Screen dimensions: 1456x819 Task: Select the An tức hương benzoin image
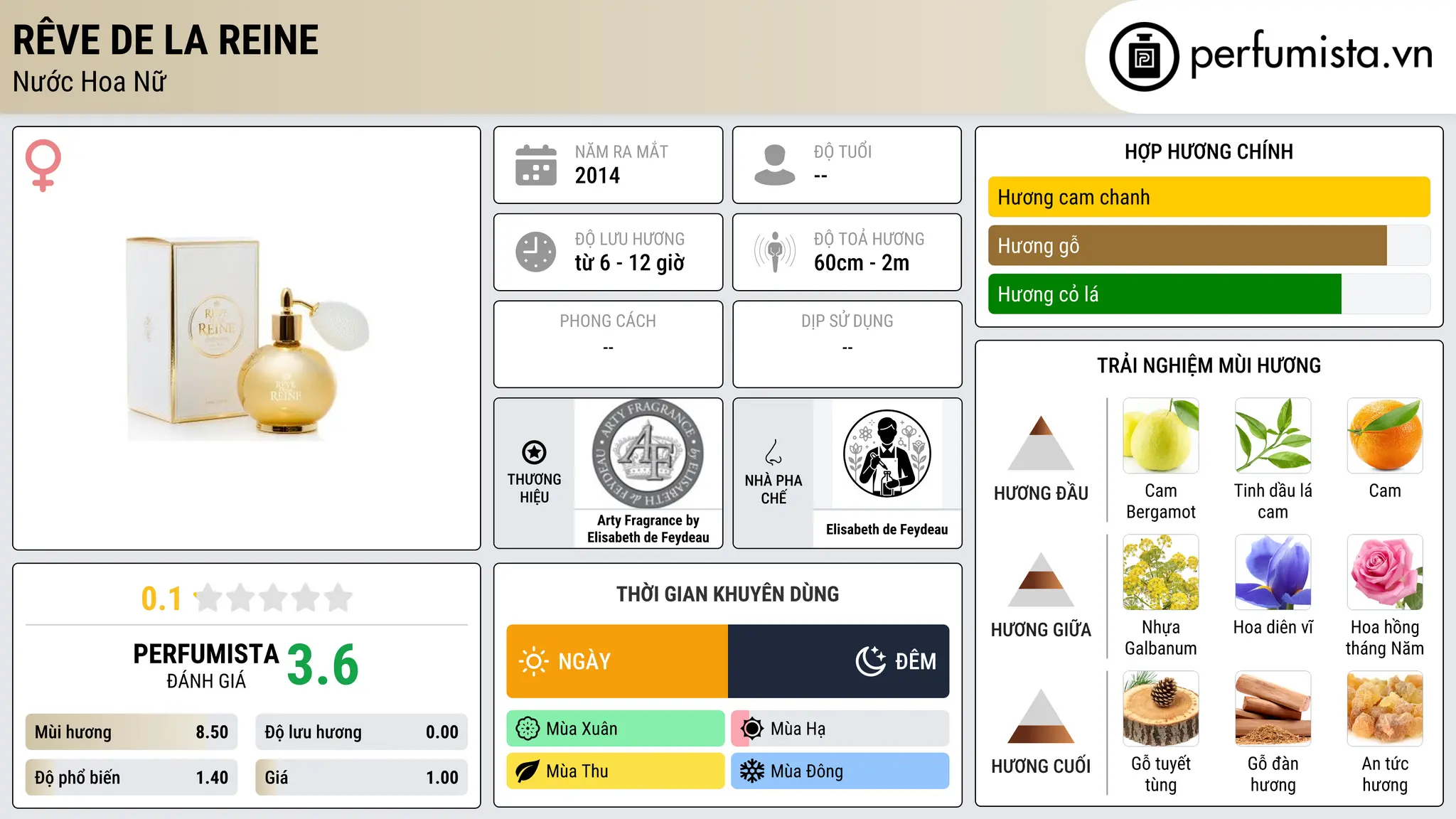[1385, 709]
